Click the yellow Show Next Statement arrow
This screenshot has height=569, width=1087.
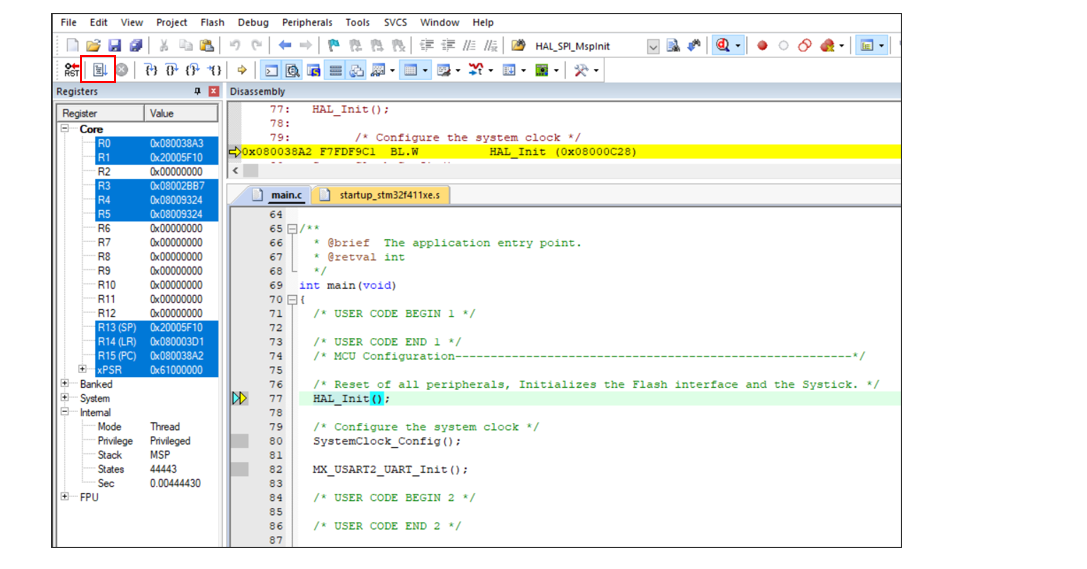(242, 70)
